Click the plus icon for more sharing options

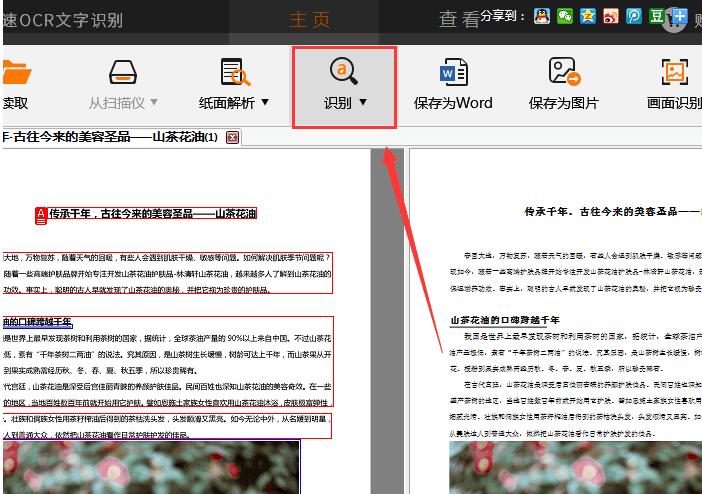(680, 16)
